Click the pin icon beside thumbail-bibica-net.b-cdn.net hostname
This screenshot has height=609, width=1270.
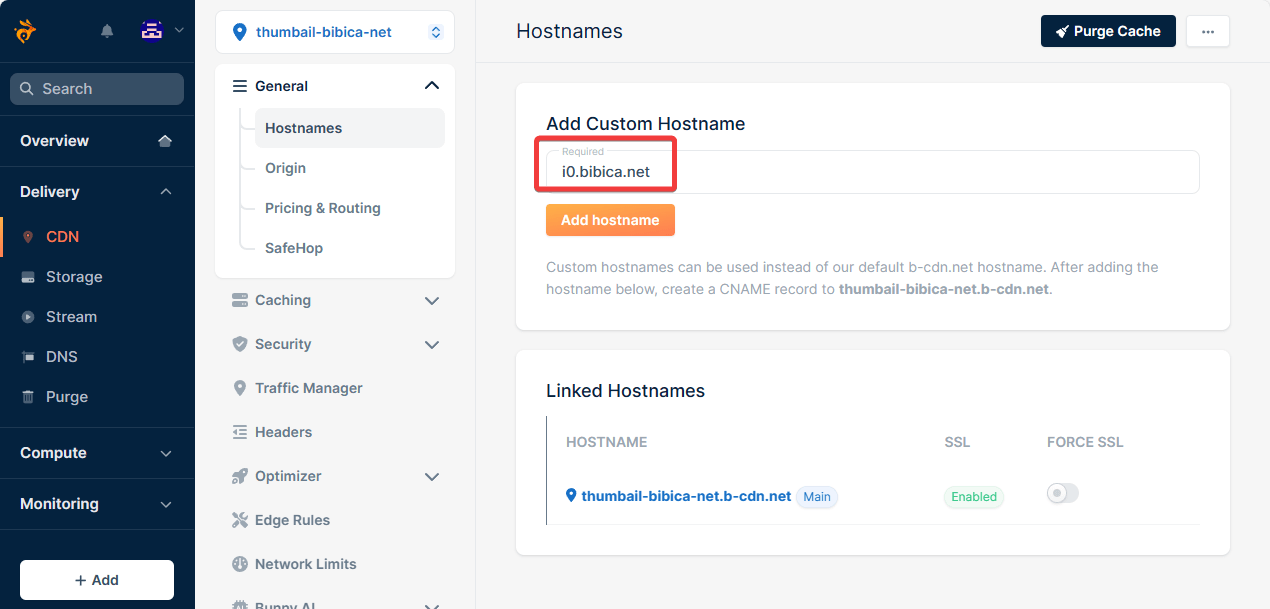pyautogui.click(x=572, y=496)
